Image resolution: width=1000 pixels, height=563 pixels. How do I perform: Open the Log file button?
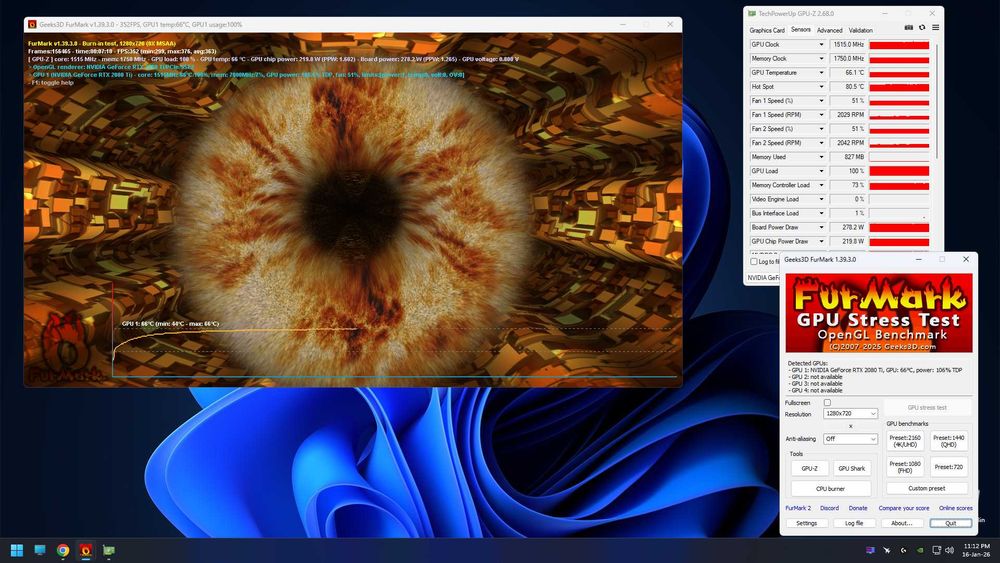coord(854,523)
